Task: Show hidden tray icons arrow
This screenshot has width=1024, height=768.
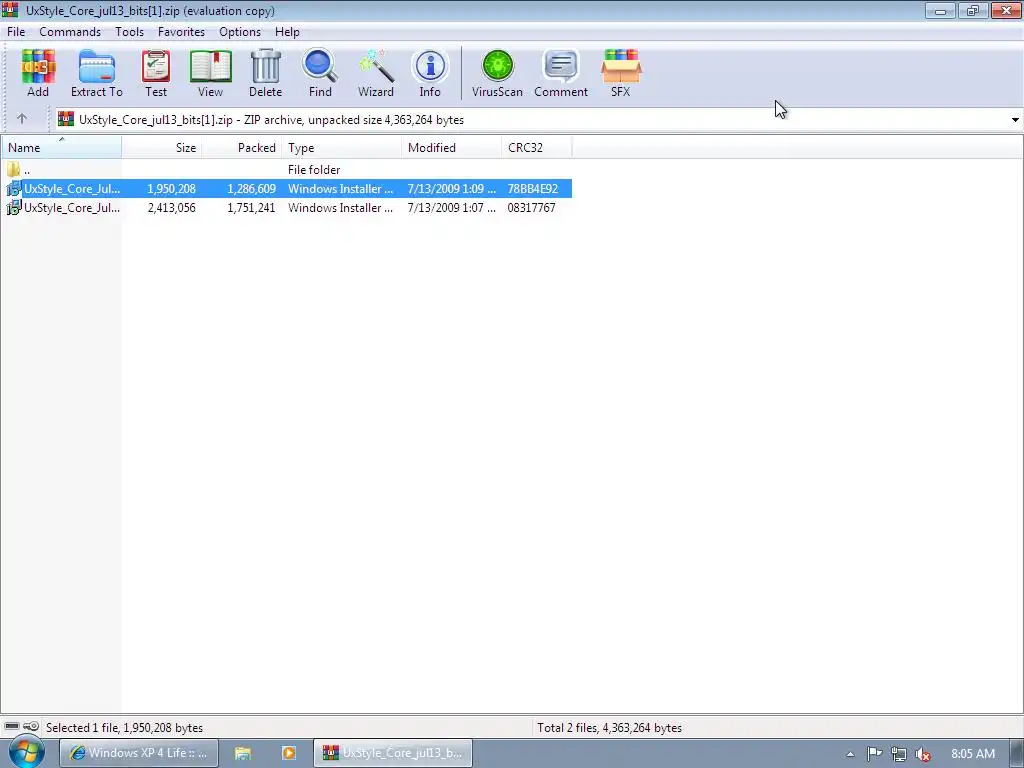Action: point(850,754)
